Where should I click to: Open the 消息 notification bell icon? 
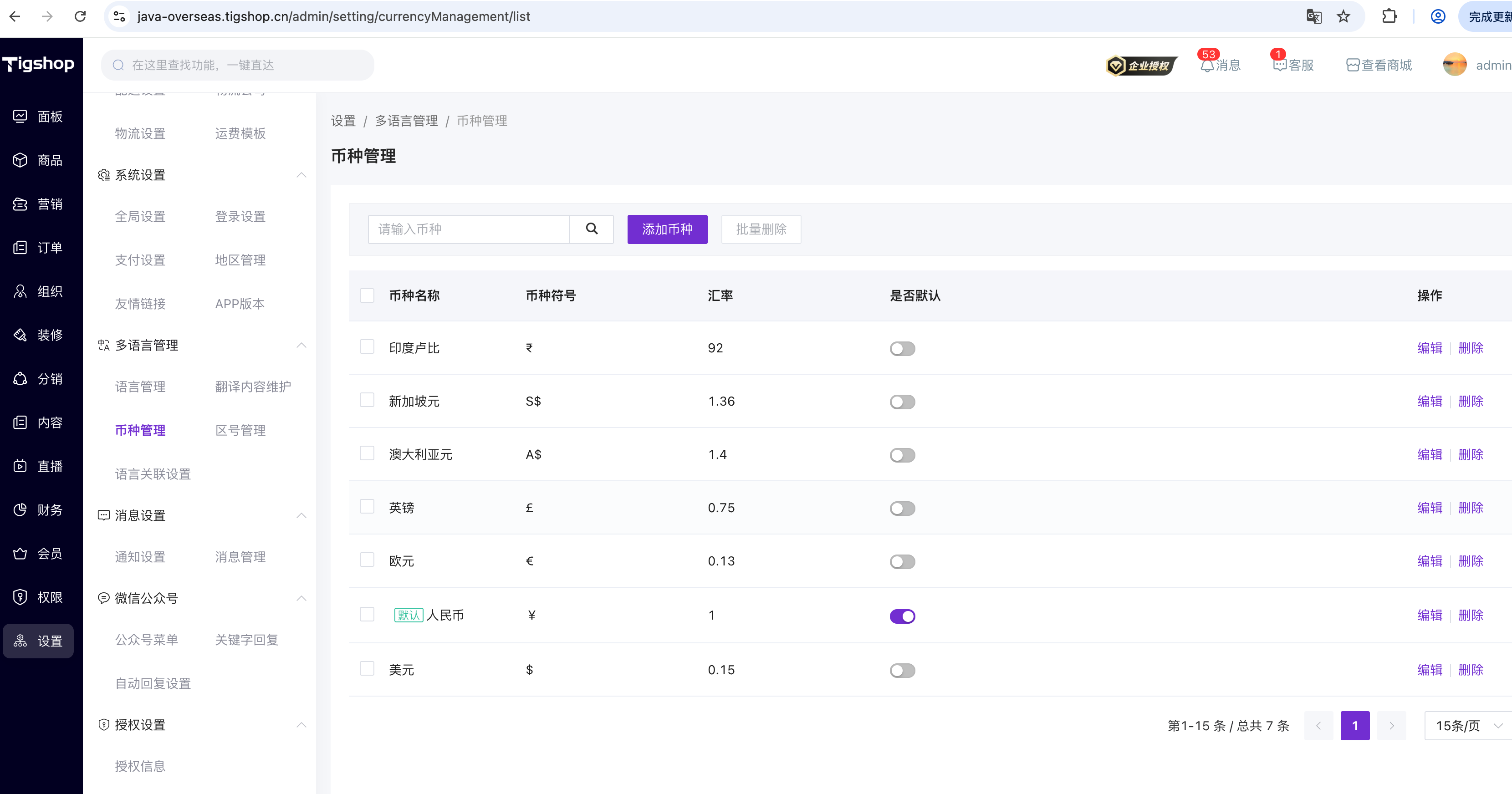coord(1207,65)
